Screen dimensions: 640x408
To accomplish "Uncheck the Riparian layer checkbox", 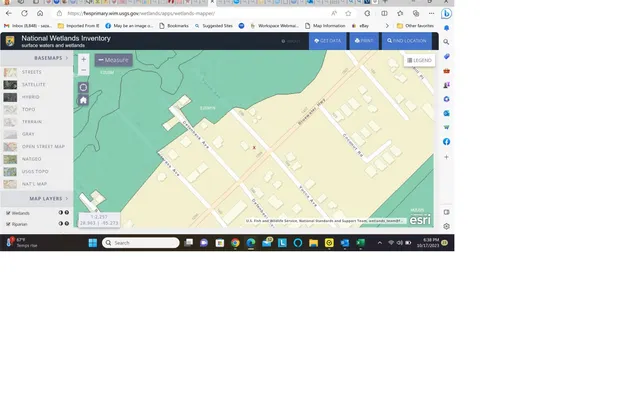I will coord(8,224).
